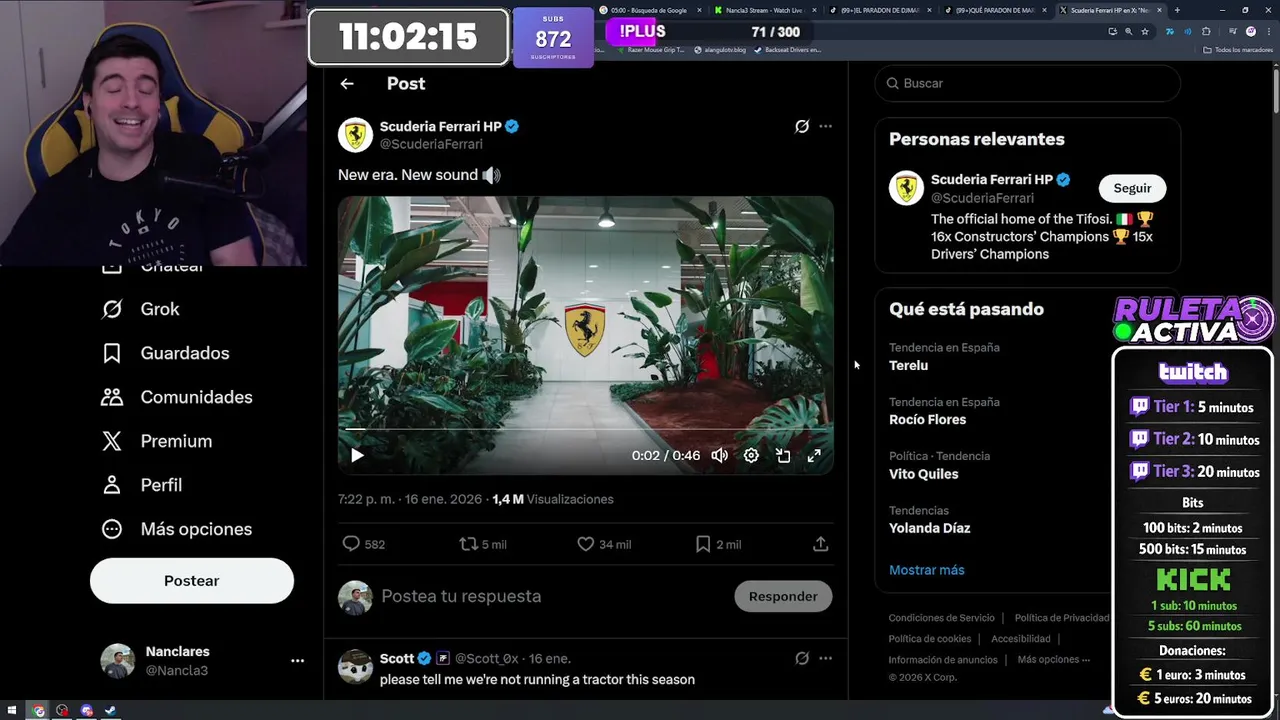Open Todos los marcadores folder
1280x720 pixels.
(x=1238, y=49)
